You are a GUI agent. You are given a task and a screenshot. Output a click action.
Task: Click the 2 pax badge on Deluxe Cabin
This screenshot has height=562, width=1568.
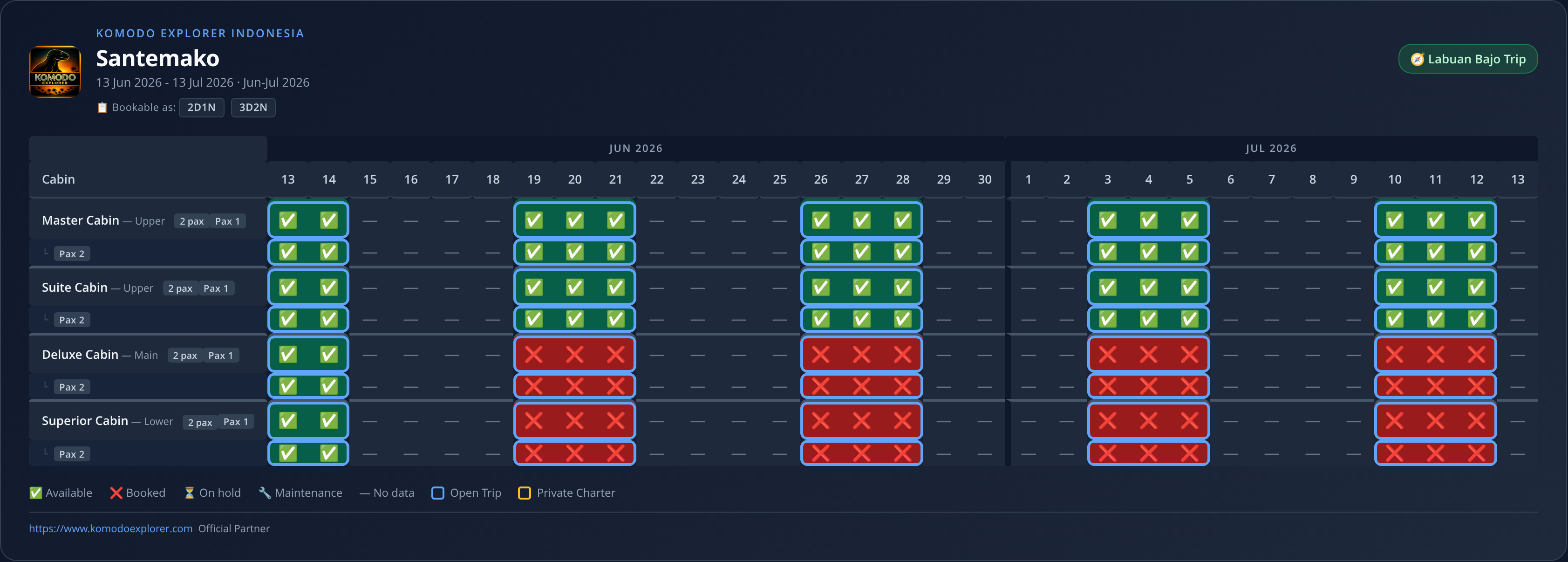(x=185, y=355)
